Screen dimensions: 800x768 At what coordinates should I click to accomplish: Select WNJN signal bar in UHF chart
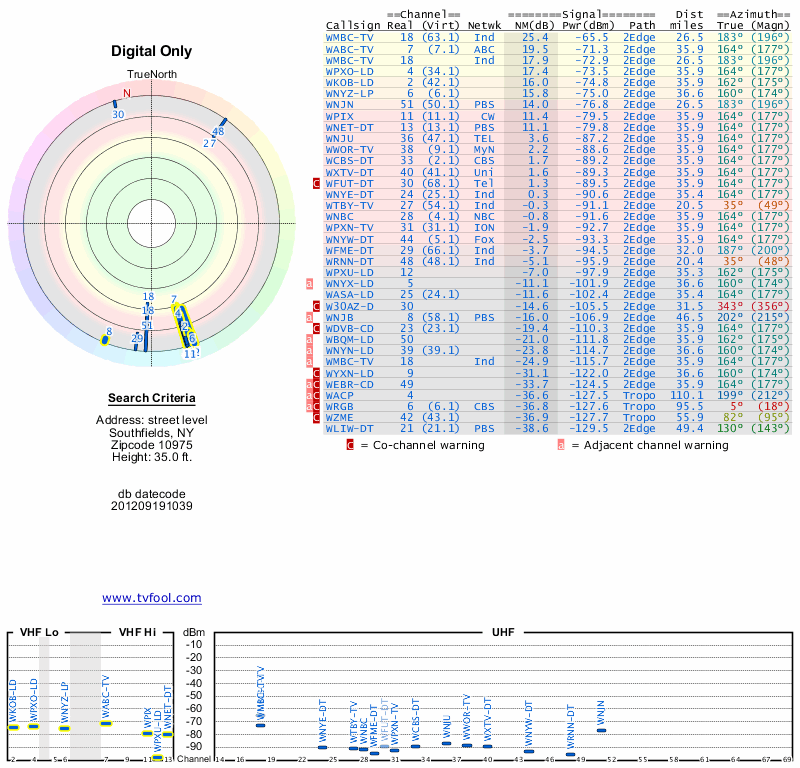(x=601, y=731)
